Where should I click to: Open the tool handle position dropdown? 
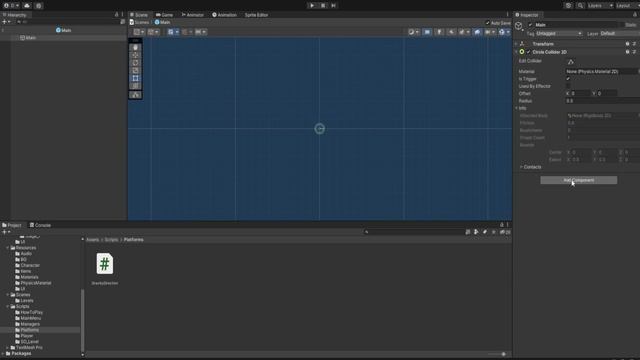139,32
